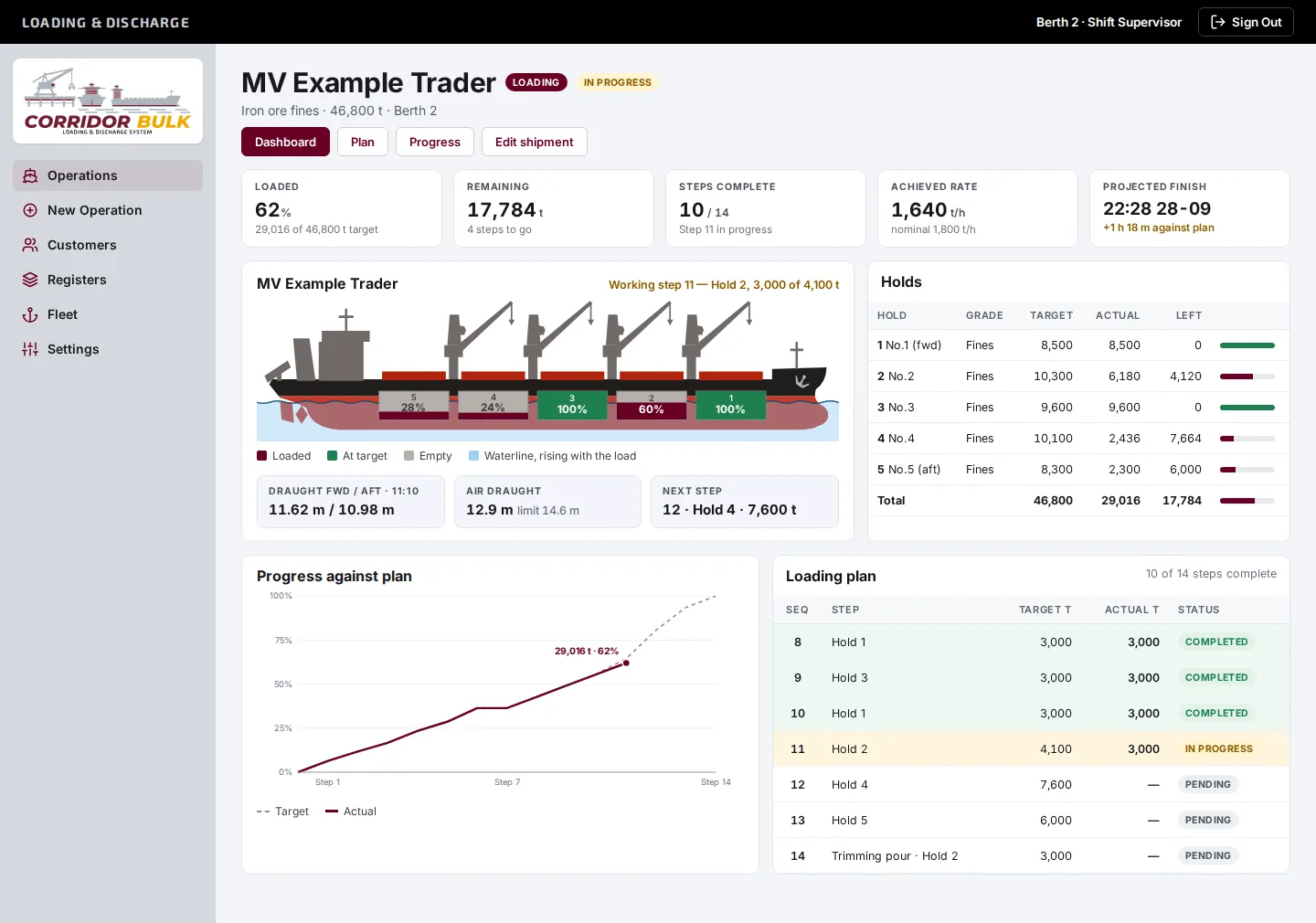
Task: Click the Achieved Rate value 1,640 t/h
Action: [928, 210]
